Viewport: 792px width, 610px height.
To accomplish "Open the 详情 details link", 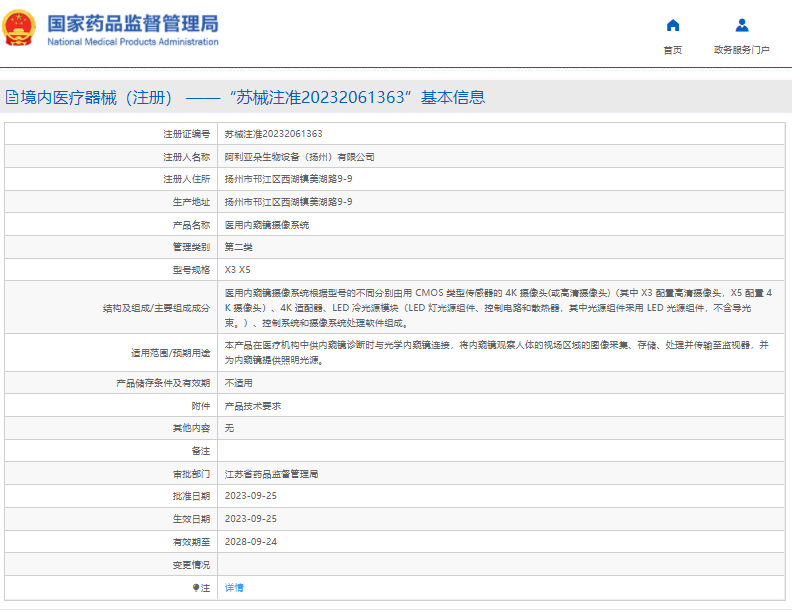I will tap(234, 588).
